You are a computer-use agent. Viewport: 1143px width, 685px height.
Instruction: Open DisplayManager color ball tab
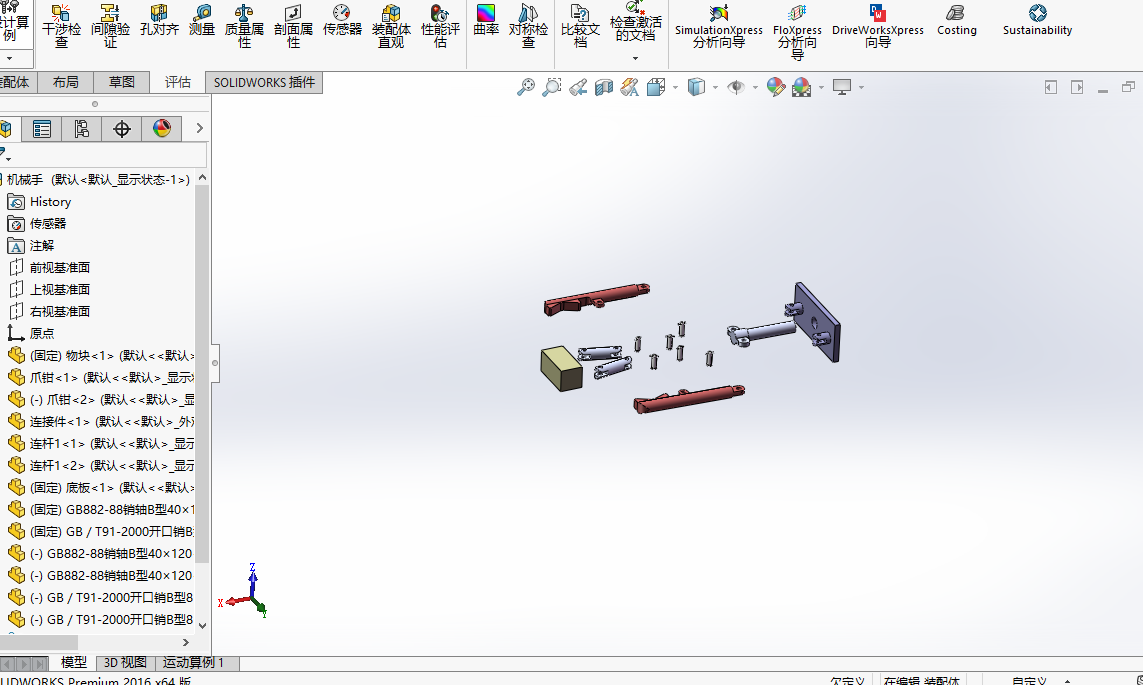[162, 129]
